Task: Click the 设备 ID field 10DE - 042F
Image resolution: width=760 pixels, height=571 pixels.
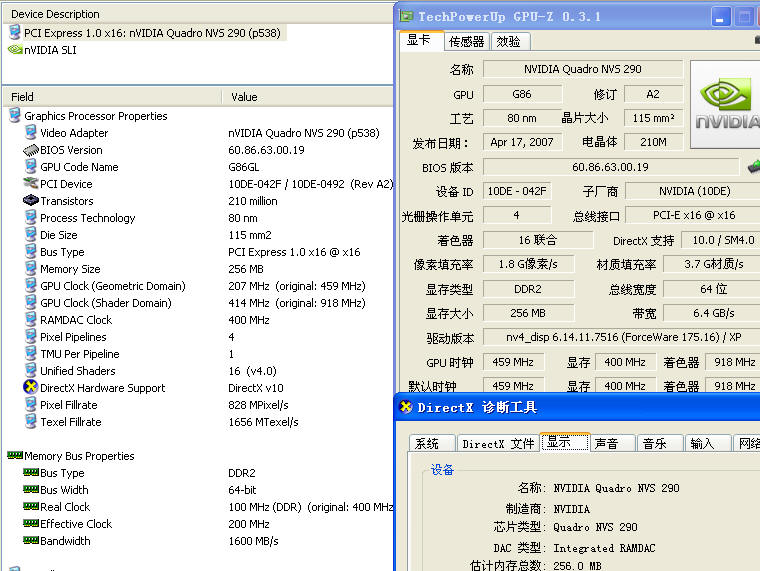Action: [x=517, y=191]
